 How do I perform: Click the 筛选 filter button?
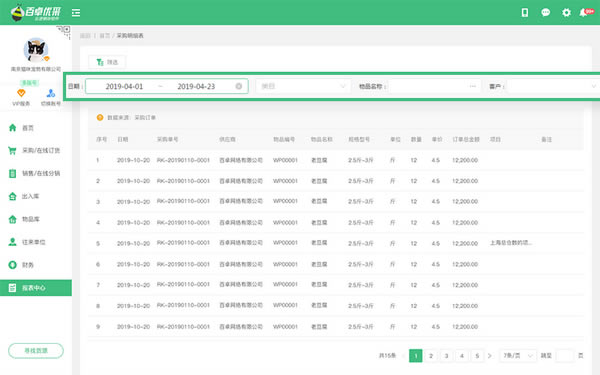[107, 62]
